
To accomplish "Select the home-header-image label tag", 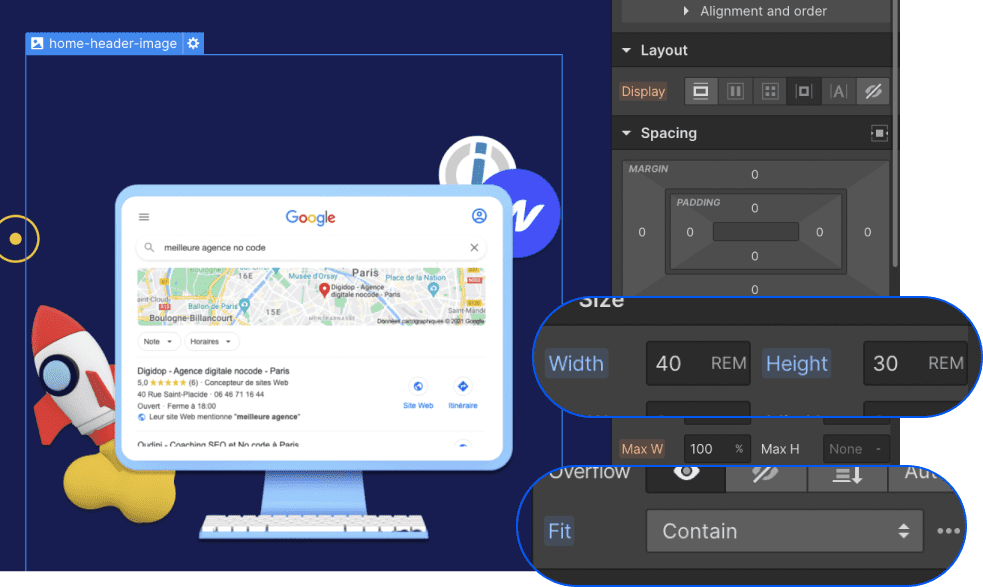I will 104,43.
